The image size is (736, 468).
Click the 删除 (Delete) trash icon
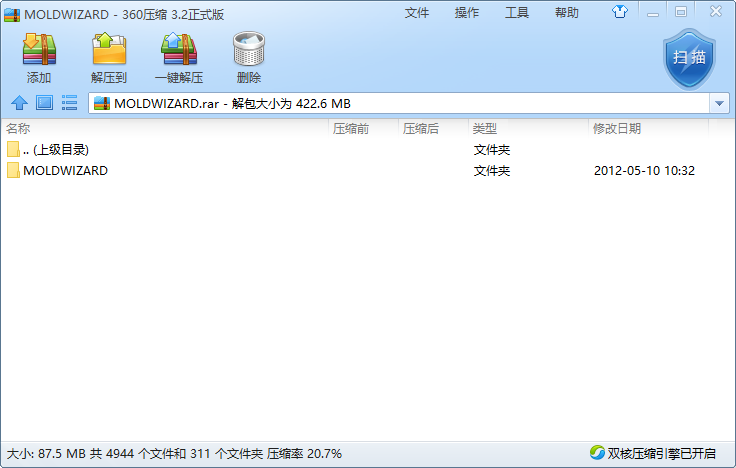(249, 48)
